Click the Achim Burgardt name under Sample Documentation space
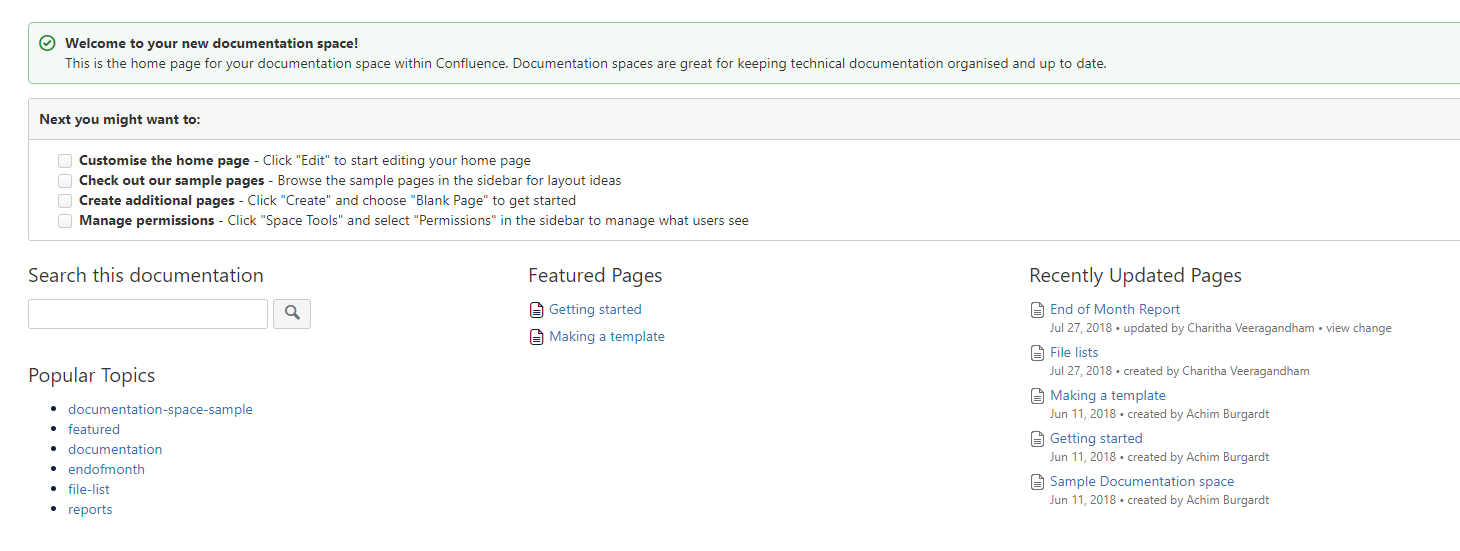The image size is (1460, 551). [1228, 500]
